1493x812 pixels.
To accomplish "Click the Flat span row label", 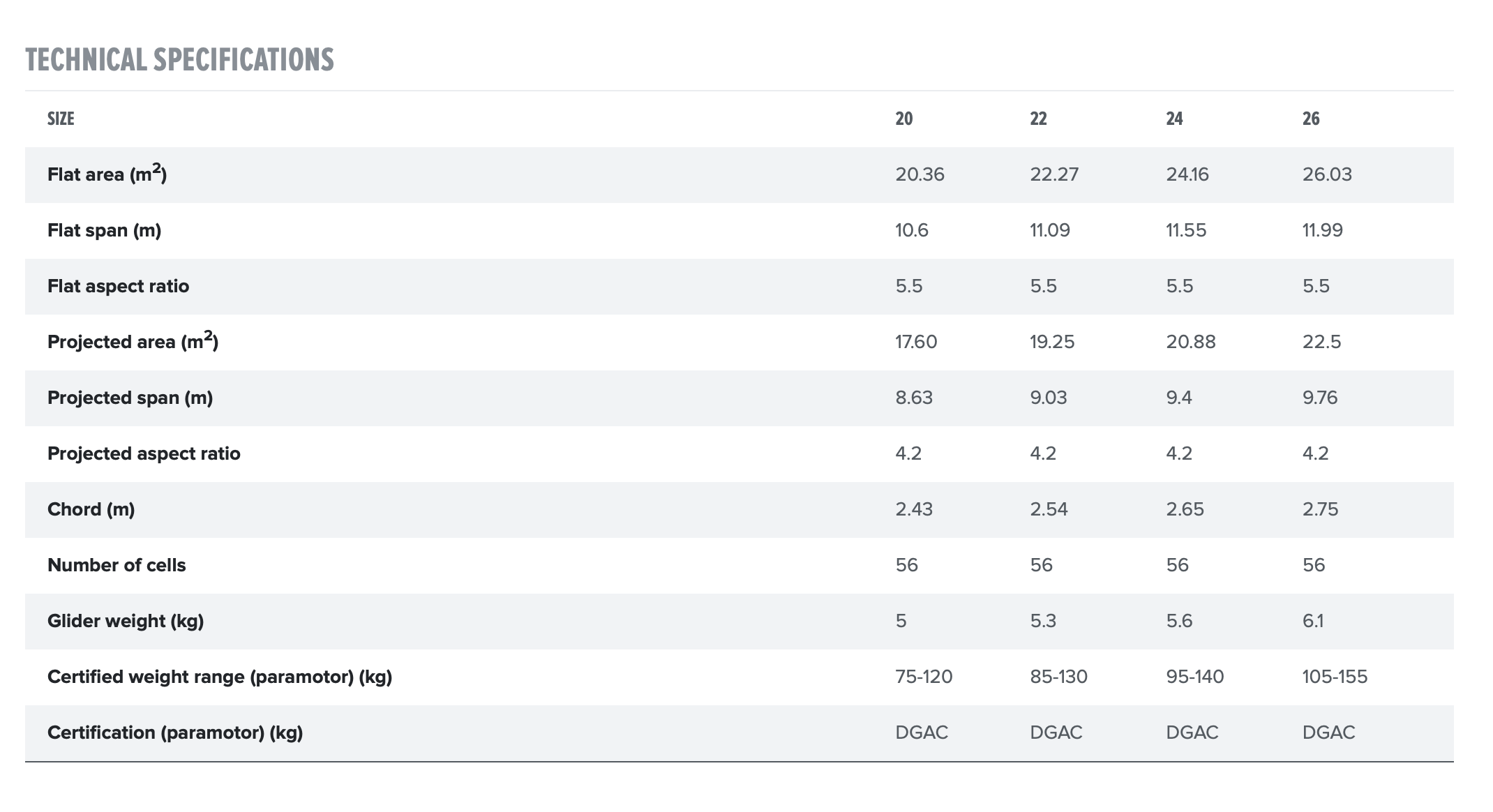I will (104, 230).
